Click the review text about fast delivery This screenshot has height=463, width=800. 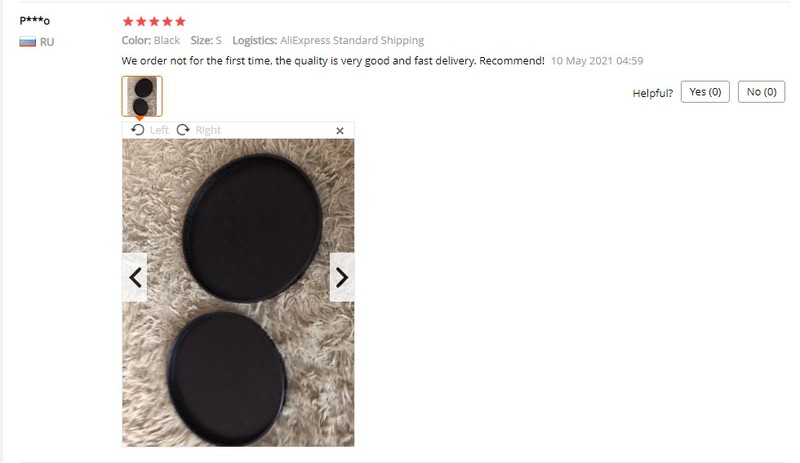coord(333,61)
